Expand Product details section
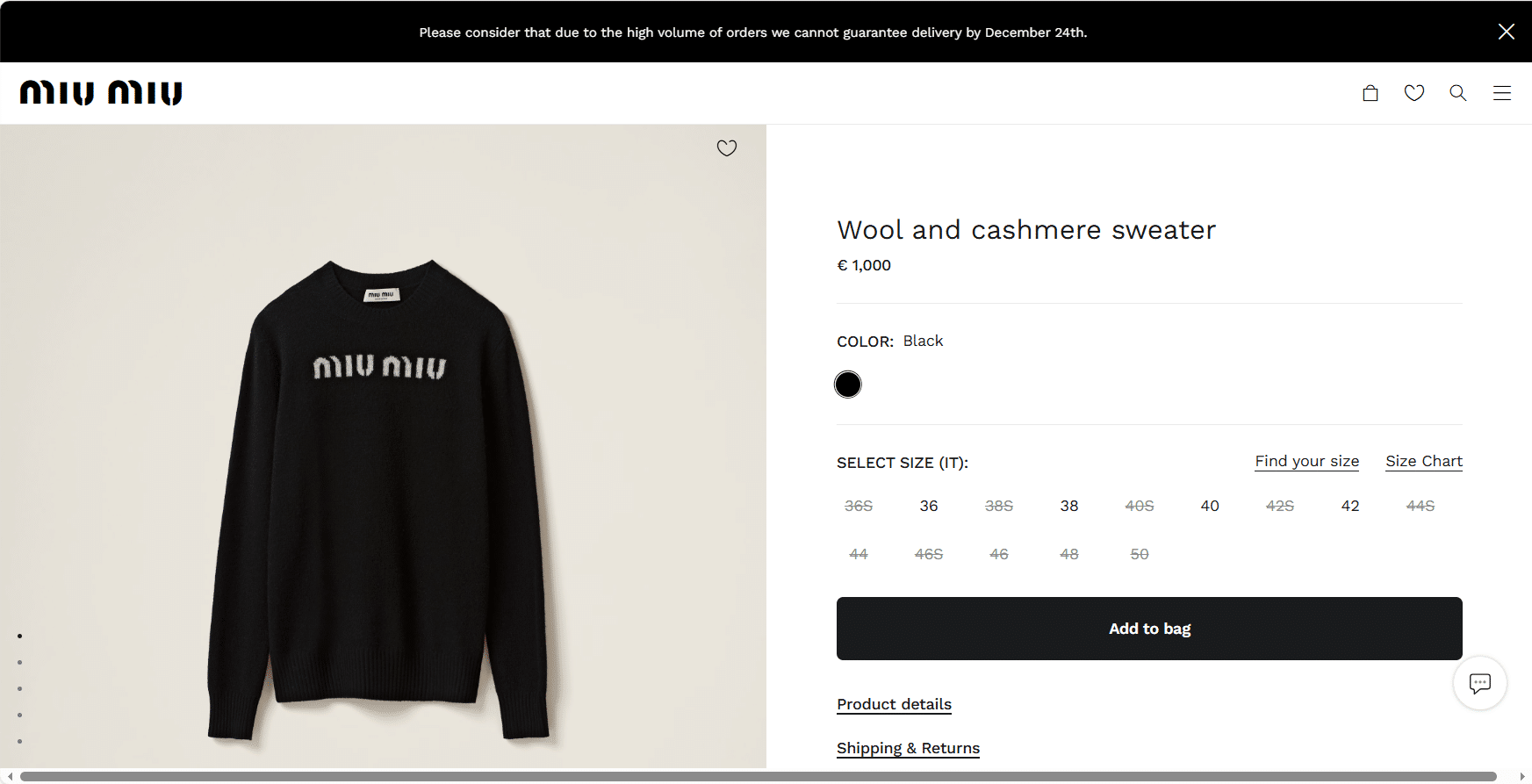The width and height of the screenshot is (1532, 784). click(894, 704)
